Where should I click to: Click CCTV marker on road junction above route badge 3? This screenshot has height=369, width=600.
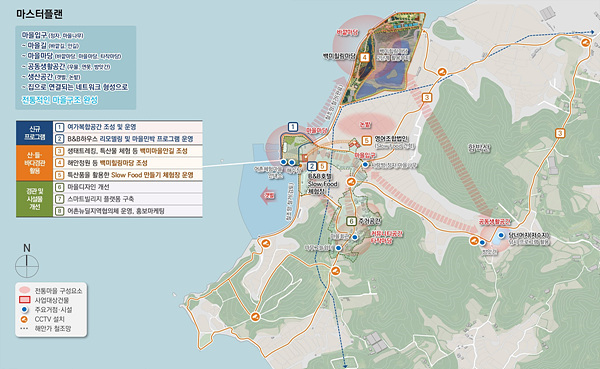pos(442,72)
